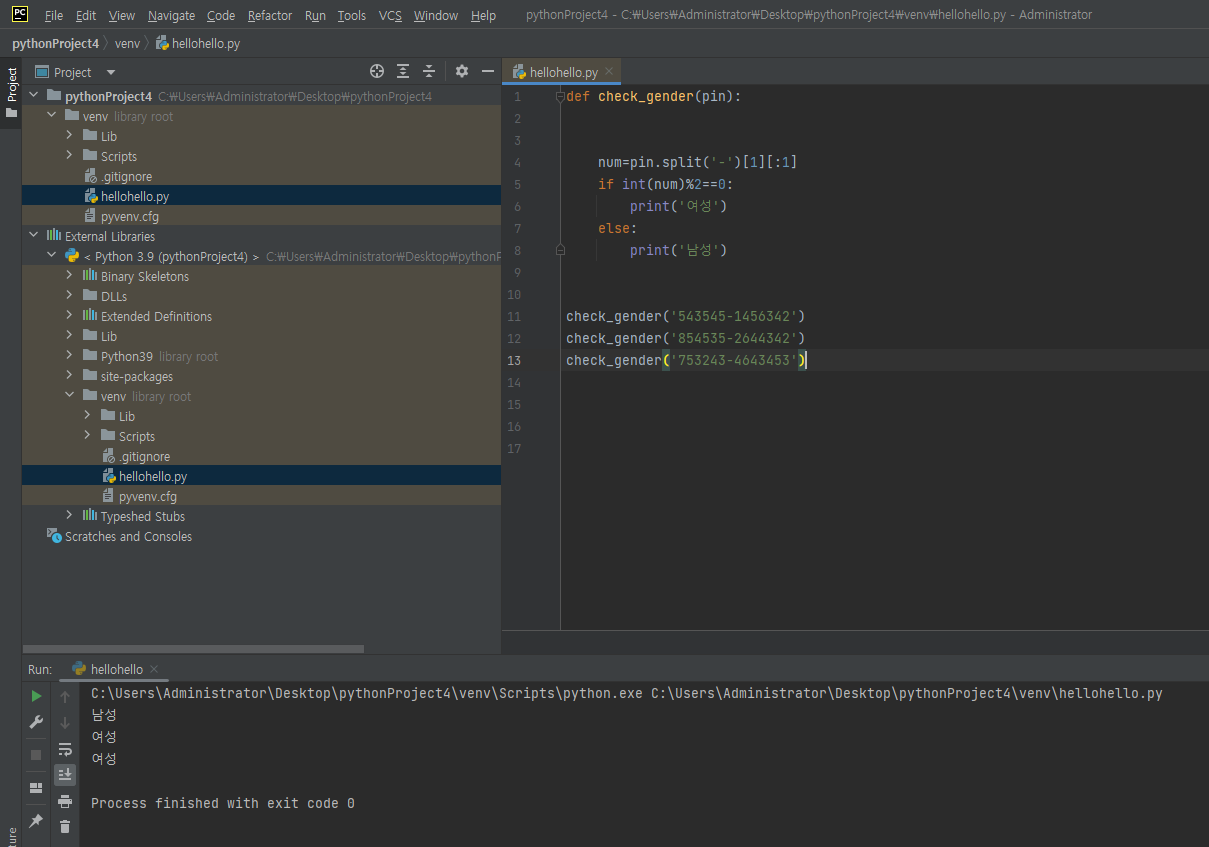Open the Help menu
The height and width of the screenshot is (847, 1209).
(x=483, y=15)
